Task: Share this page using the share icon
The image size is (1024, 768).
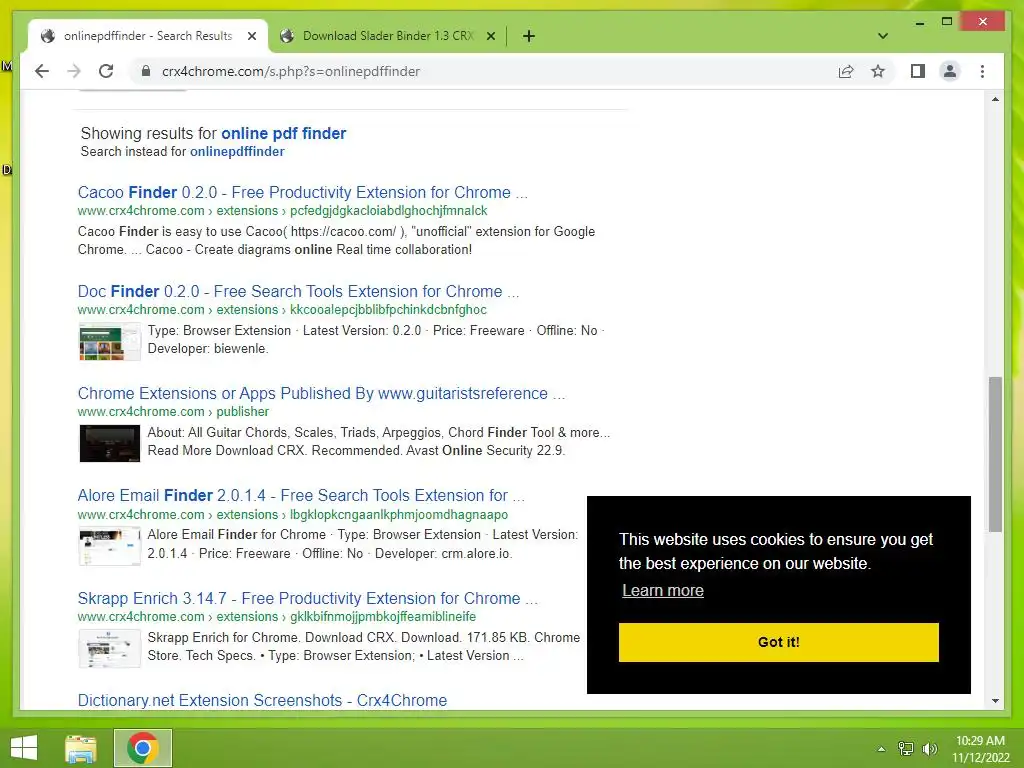Action: coord(846,71)
